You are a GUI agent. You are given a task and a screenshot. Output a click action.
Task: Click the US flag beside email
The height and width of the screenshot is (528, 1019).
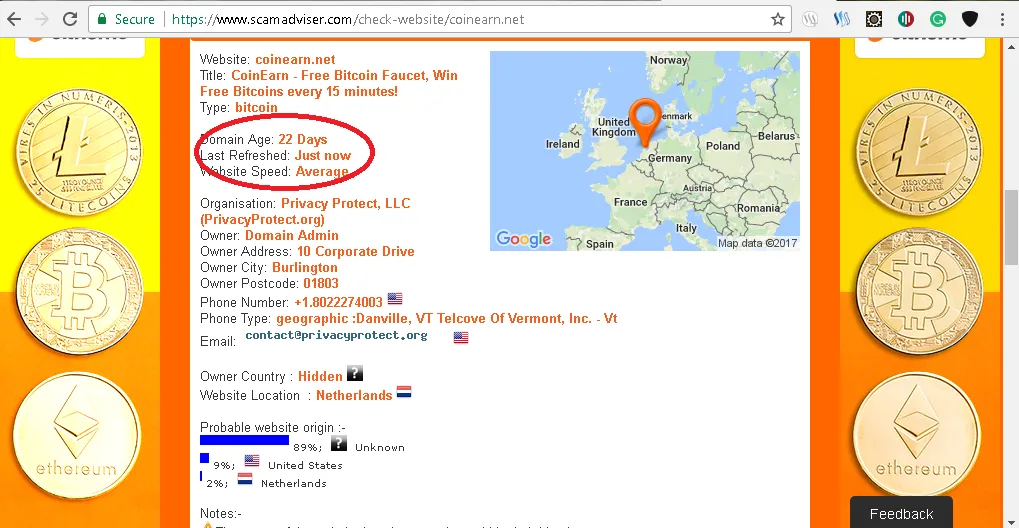pos(461,337)
